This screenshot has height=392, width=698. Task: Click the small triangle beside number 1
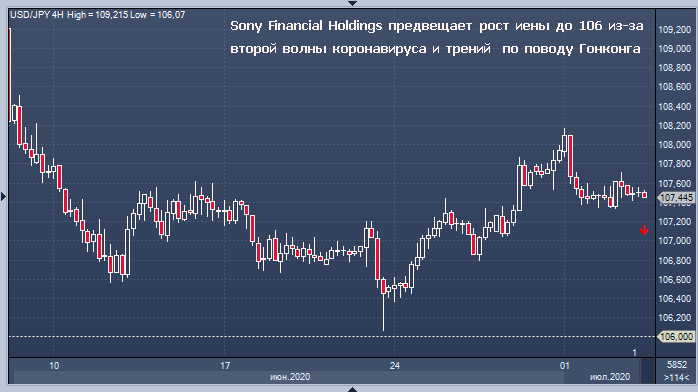644,353
